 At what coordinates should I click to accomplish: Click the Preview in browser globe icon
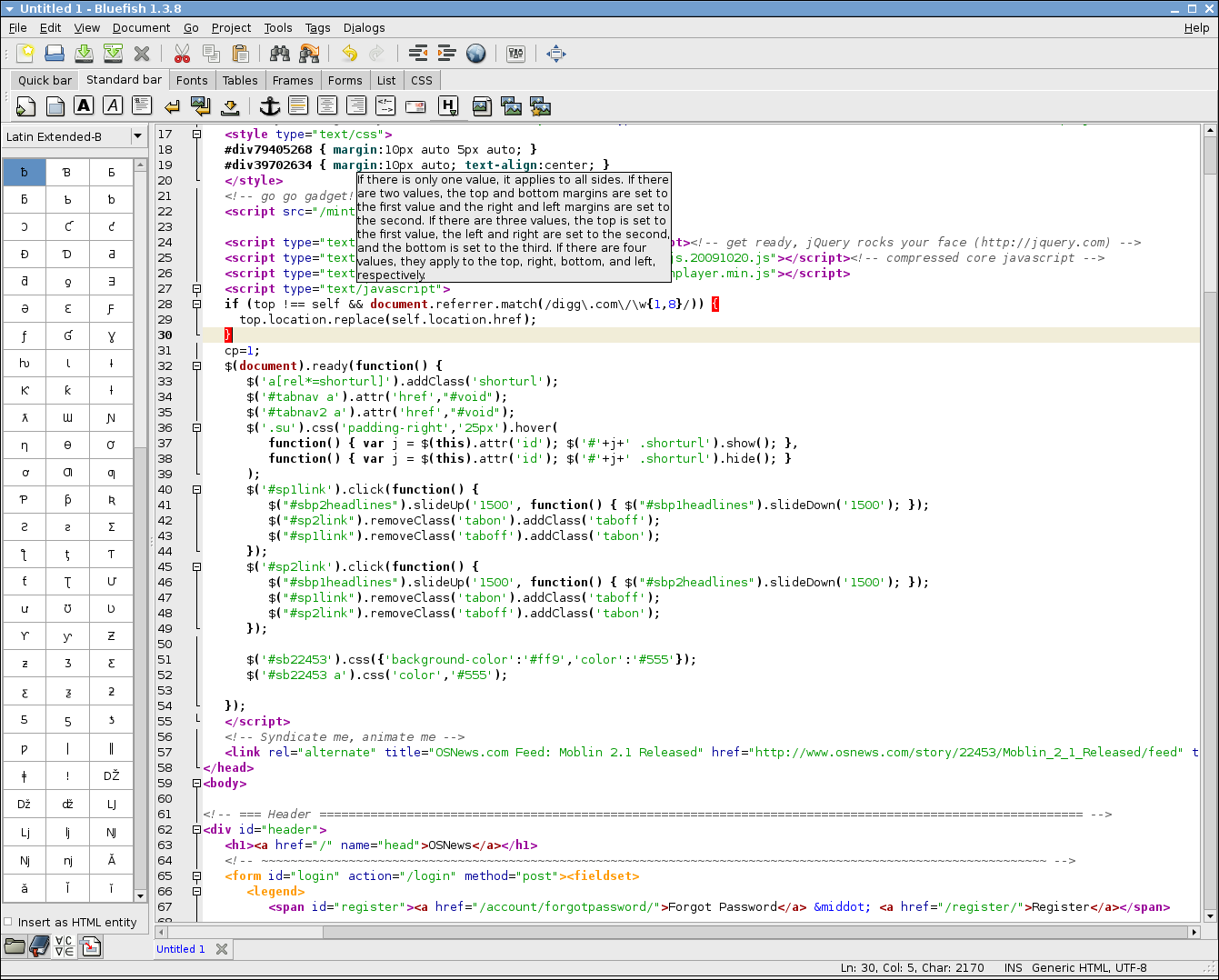pos(475,54)
